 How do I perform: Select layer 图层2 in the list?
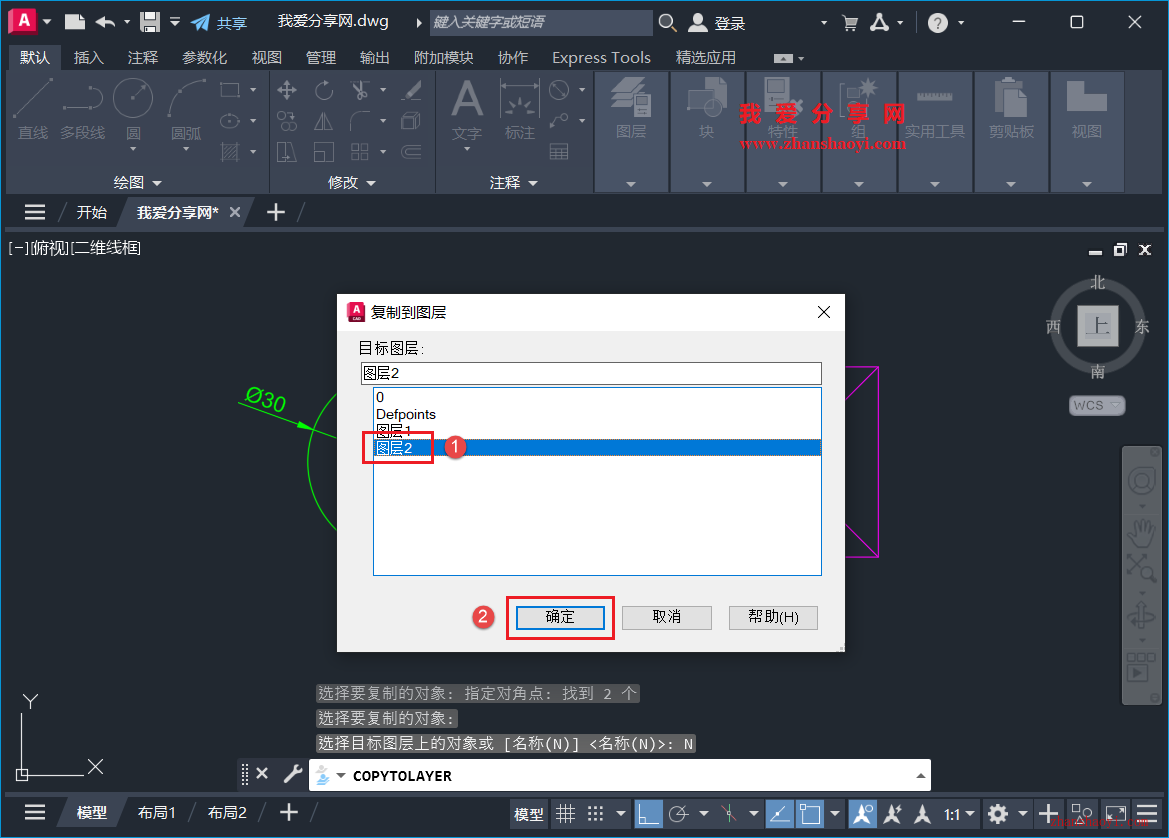tap(597, 448)
